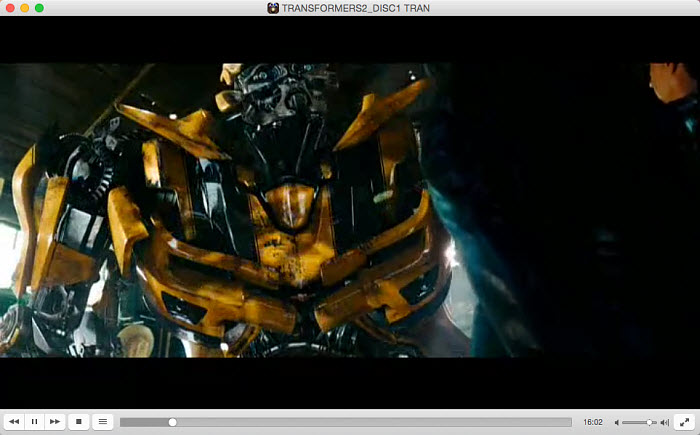Click the seek slider knob on the timeline
The width and height of the screenshot is (700, 435).
172,422
